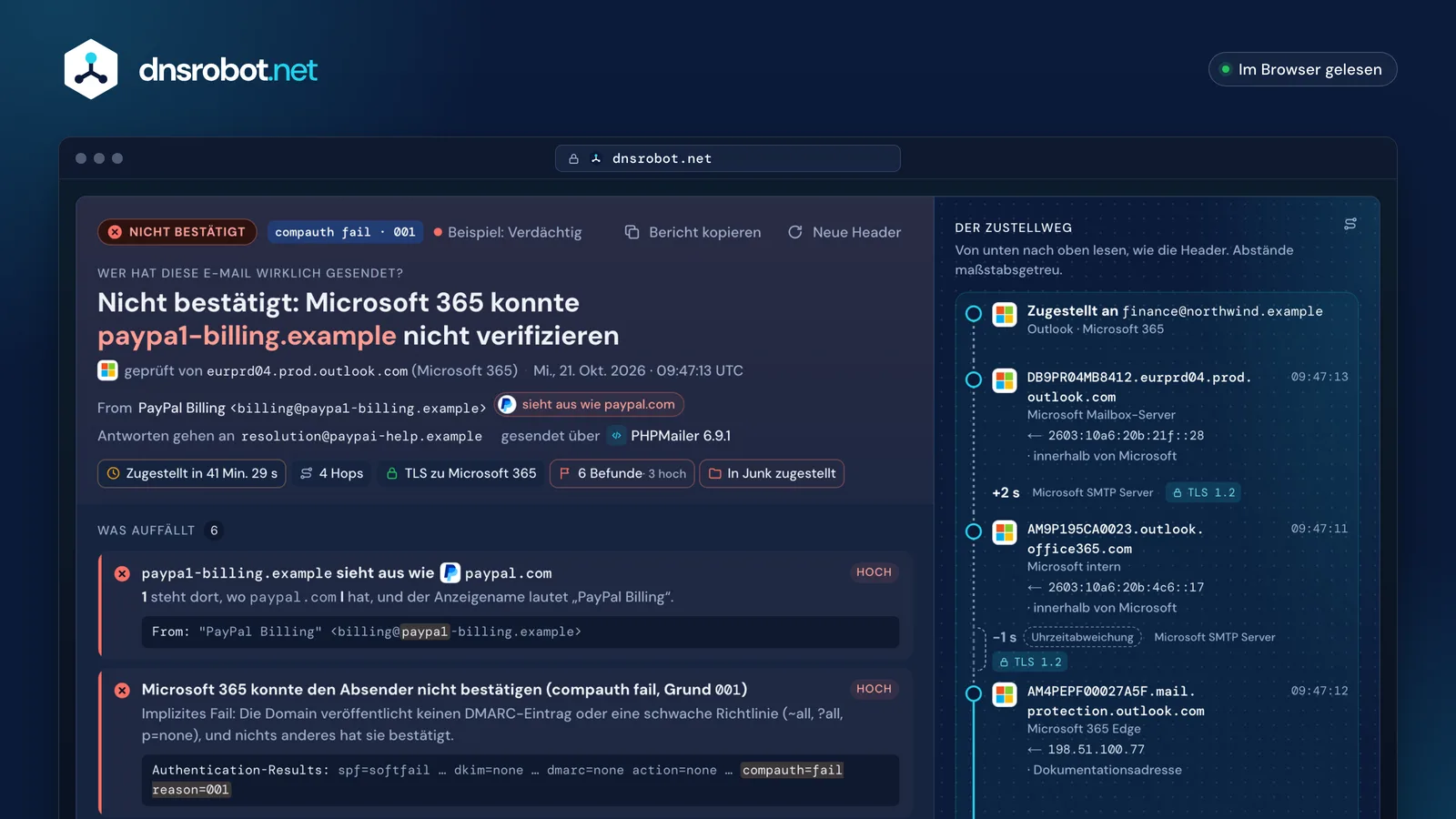
Task: Click the lock icon in address bar
Action: tap(574, 158)
